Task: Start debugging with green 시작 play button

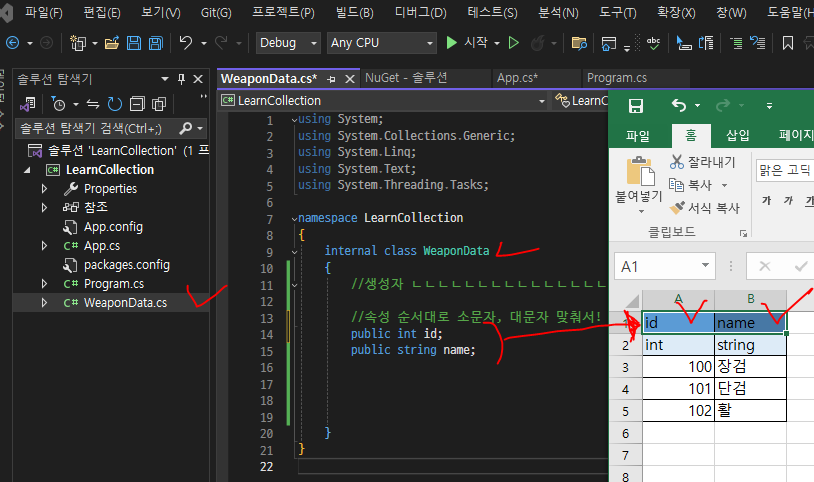Action: pos(452,43)
